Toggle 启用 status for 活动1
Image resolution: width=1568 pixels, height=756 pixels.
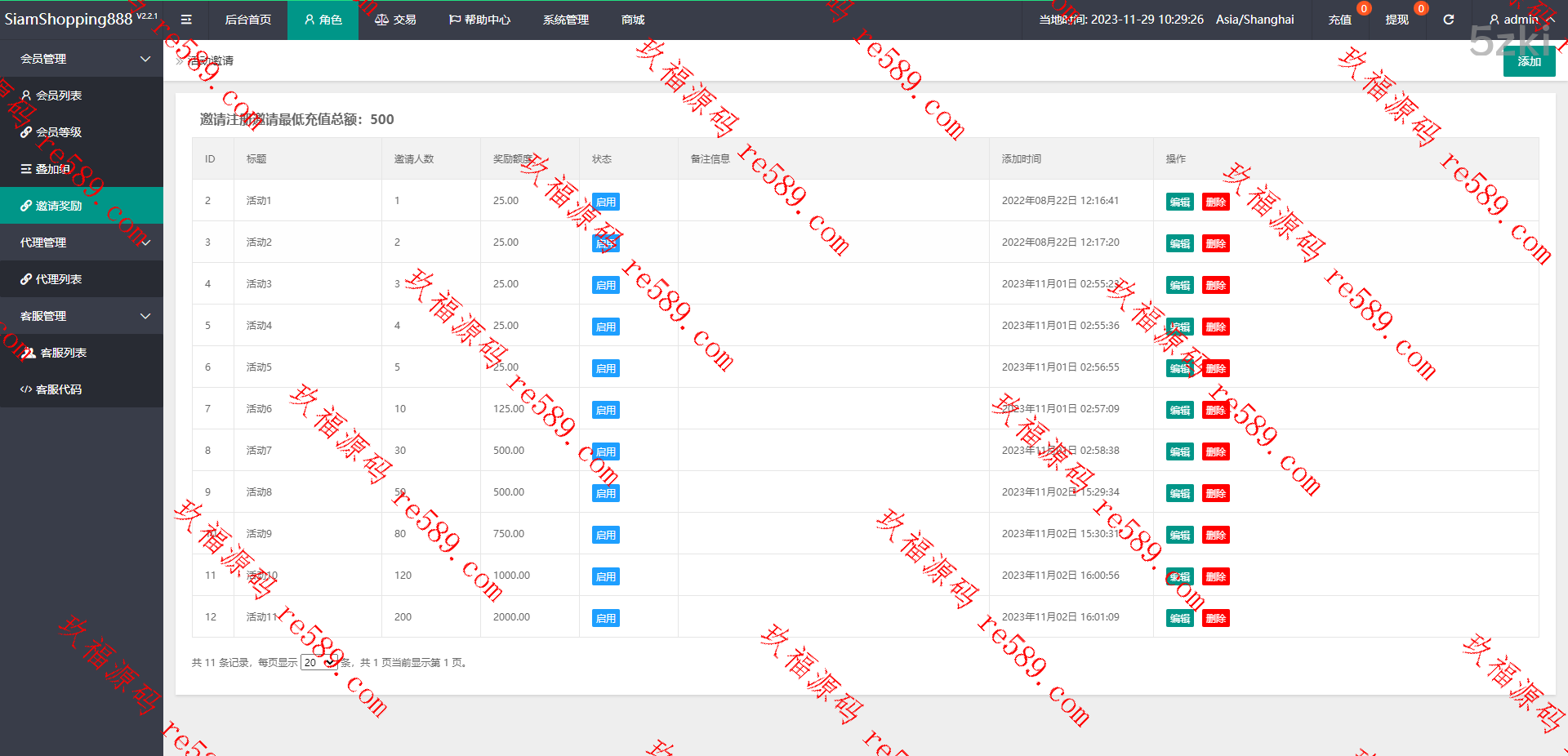pos(605,202)
